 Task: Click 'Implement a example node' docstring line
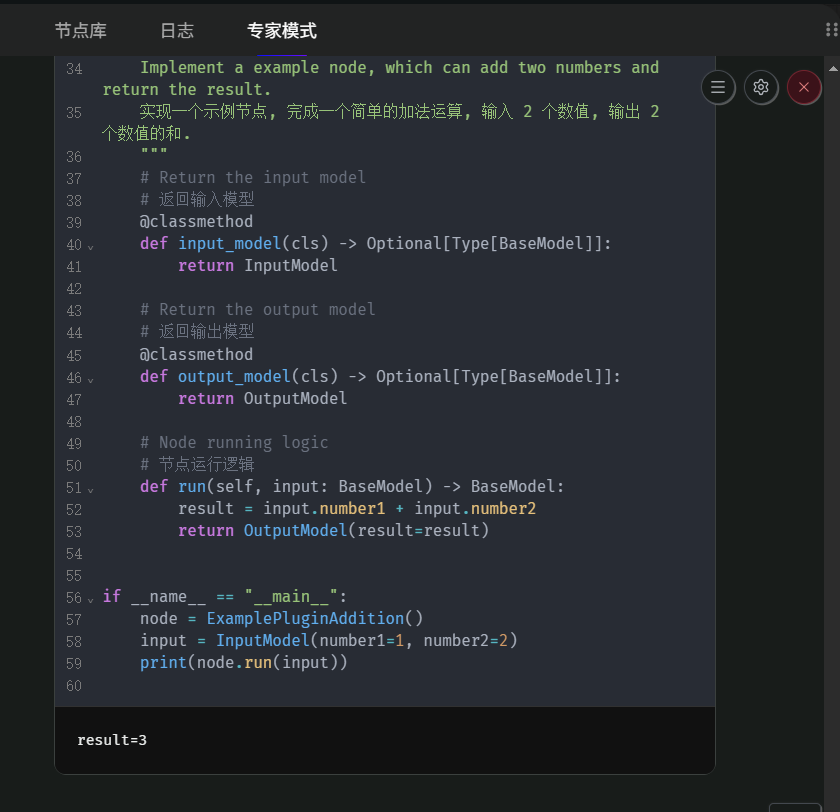point(381,78)
